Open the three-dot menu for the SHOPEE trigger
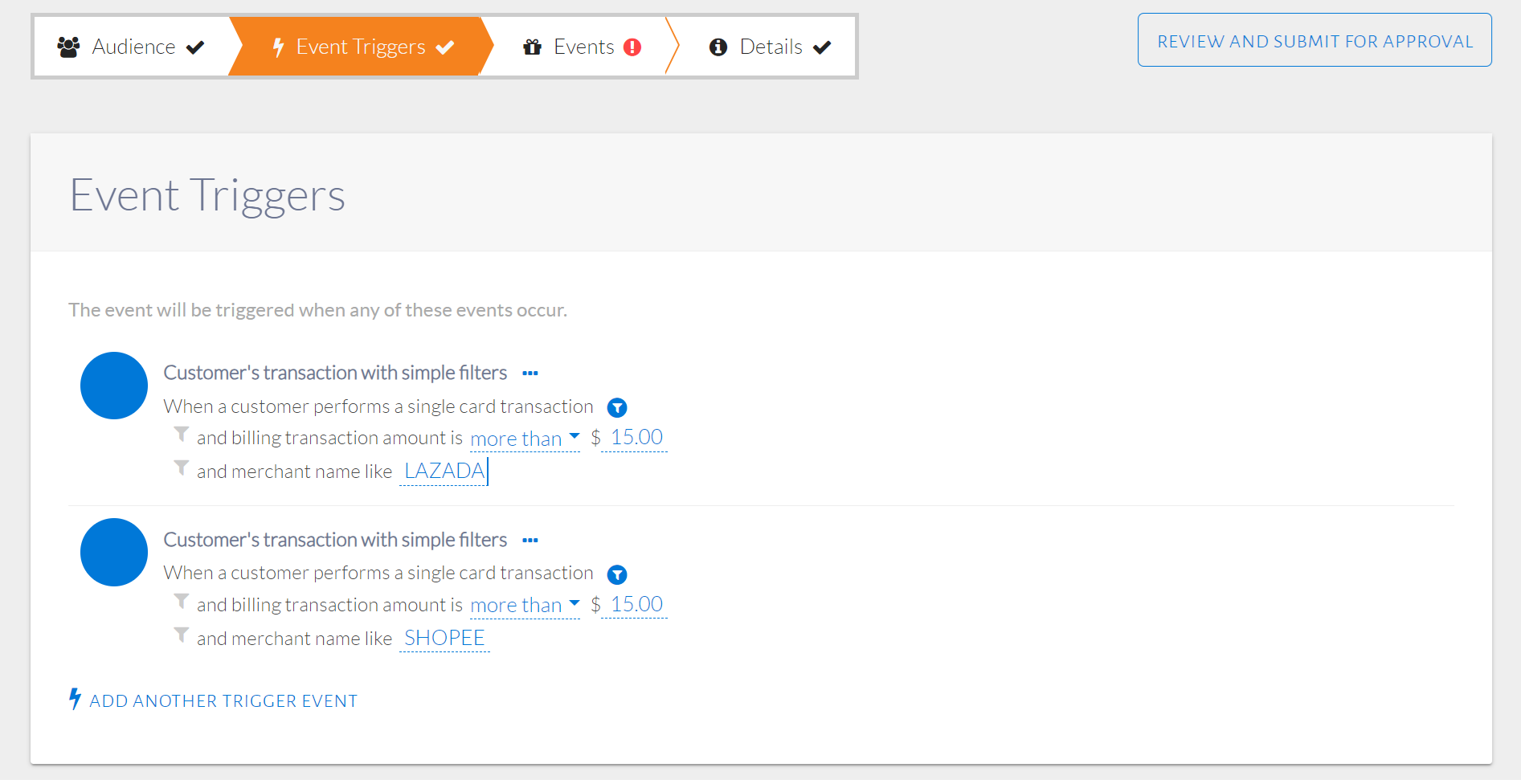 pos(530,541)
